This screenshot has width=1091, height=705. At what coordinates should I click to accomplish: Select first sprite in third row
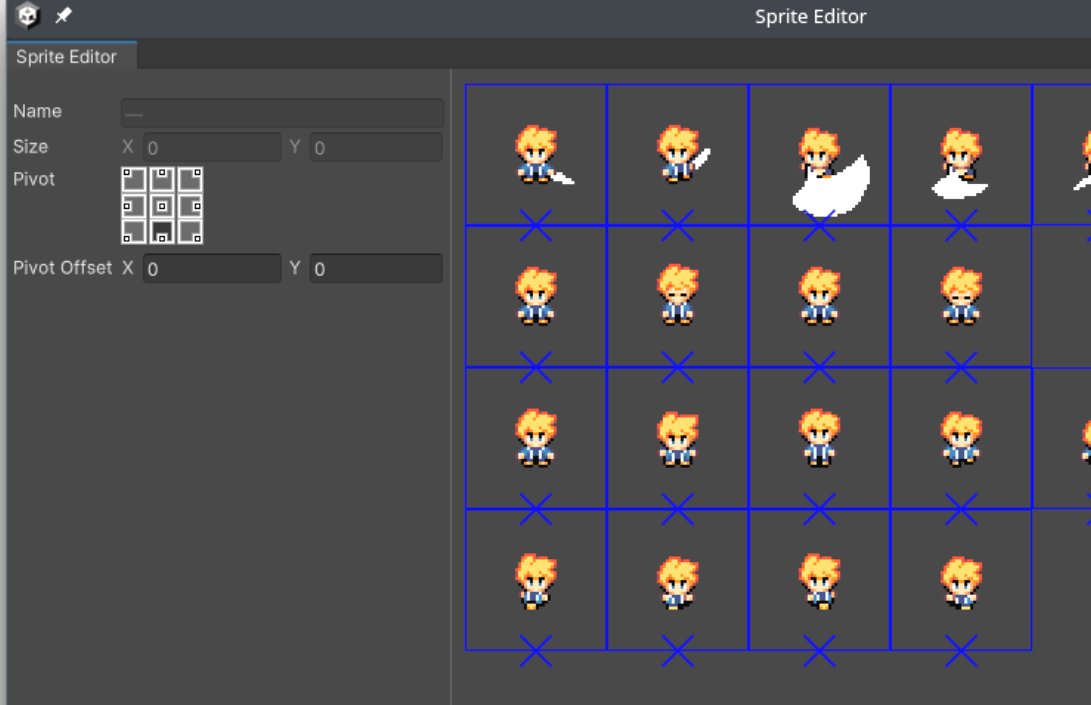536,438
